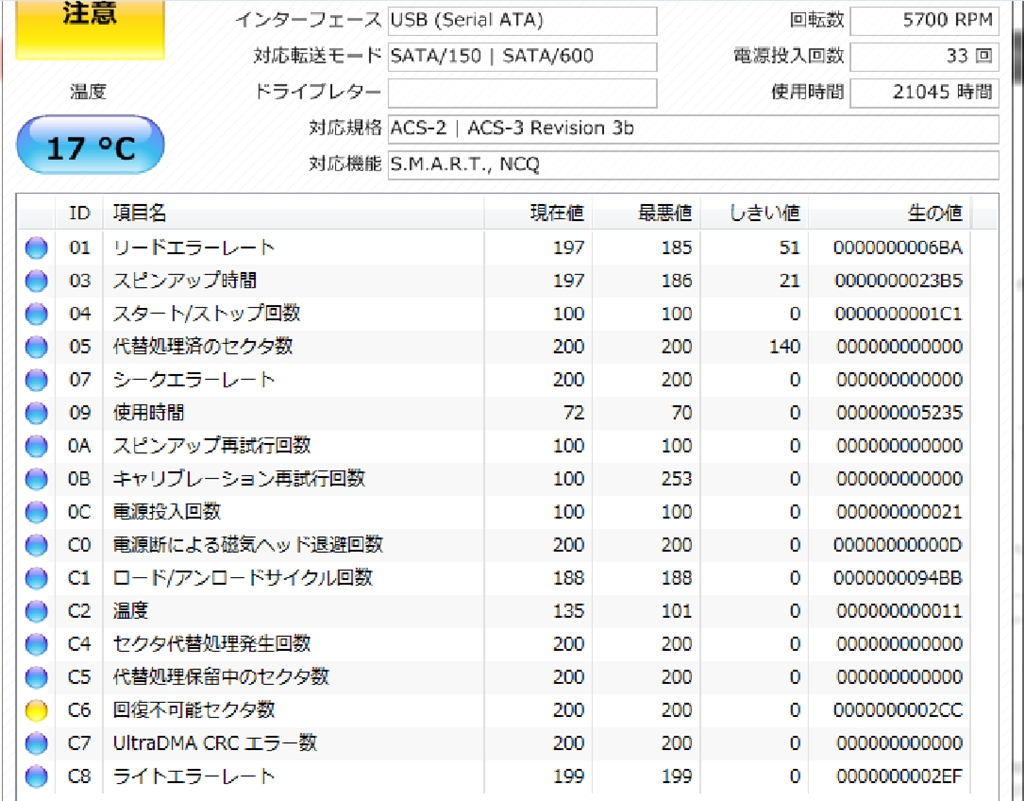Click current value 135 in C2 row
The image size is (1024, 801).
(569, 611)
